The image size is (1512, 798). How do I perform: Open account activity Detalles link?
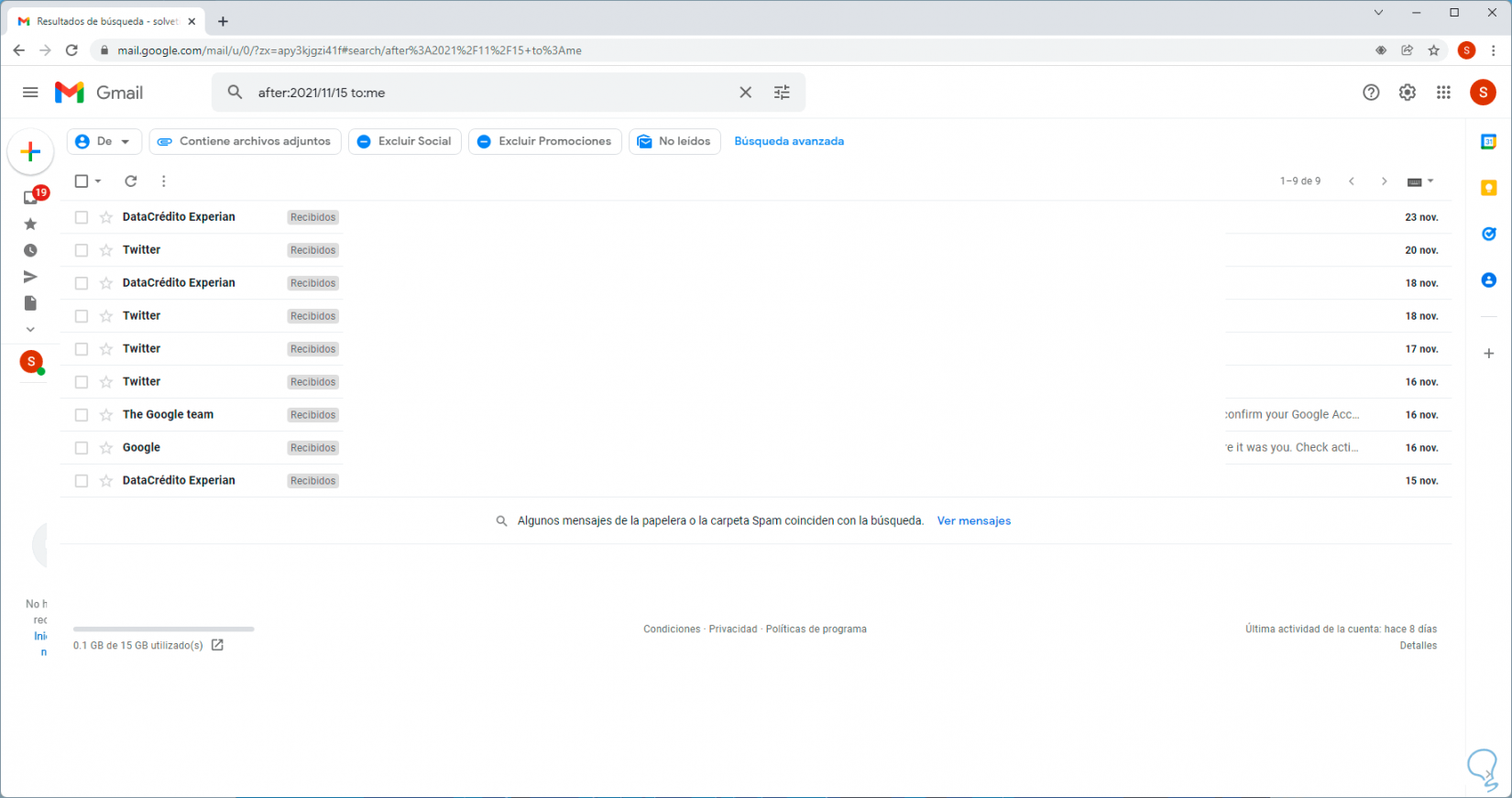click(1419, 646)
